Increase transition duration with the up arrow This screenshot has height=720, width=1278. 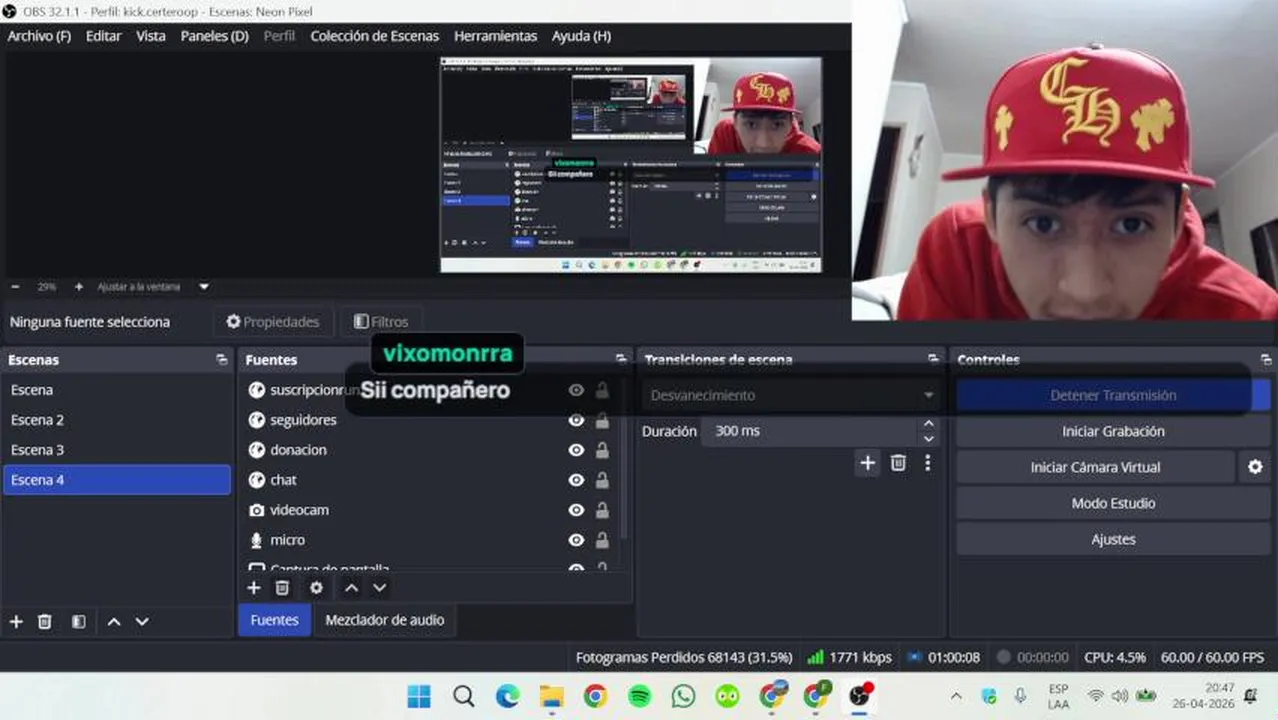click(x=929, y=424)
